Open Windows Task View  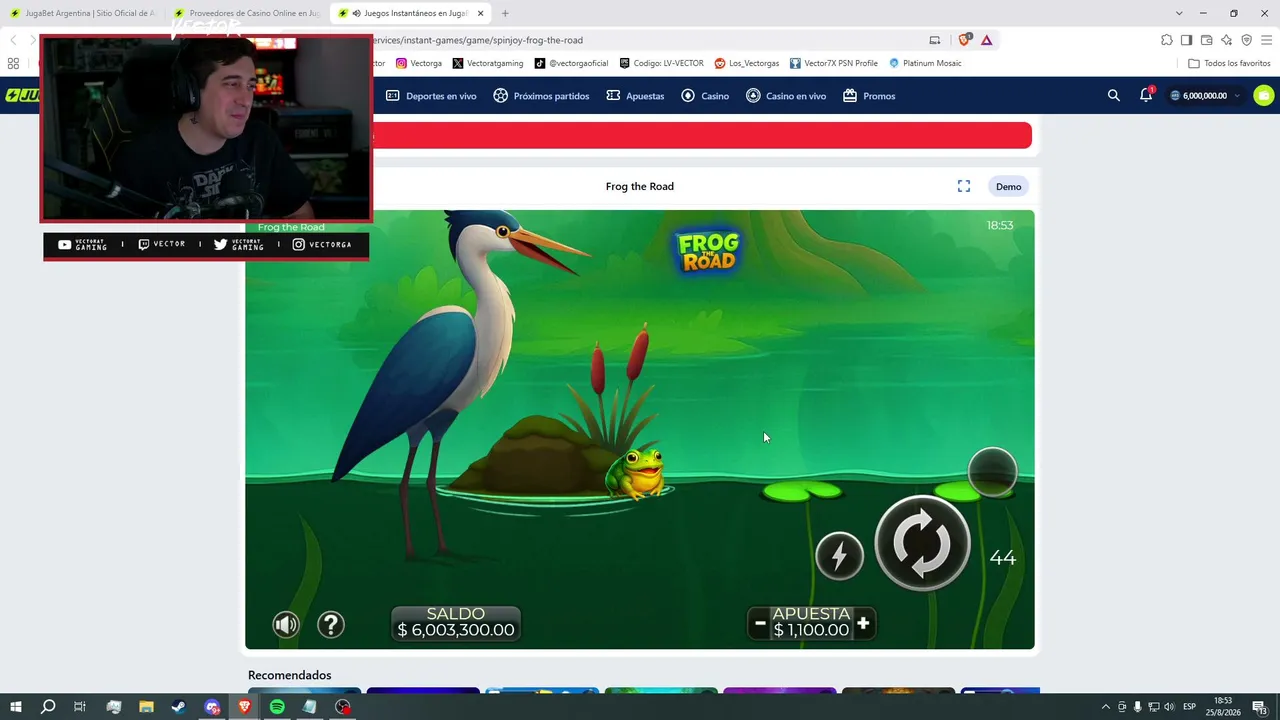(80, 707)
